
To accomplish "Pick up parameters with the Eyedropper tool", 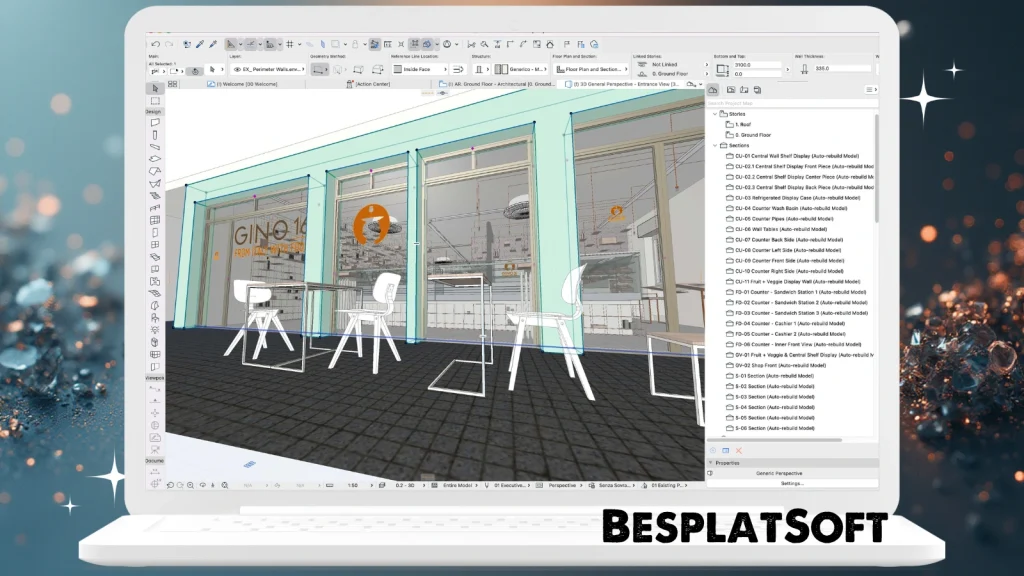I will [x=200, y=42].
